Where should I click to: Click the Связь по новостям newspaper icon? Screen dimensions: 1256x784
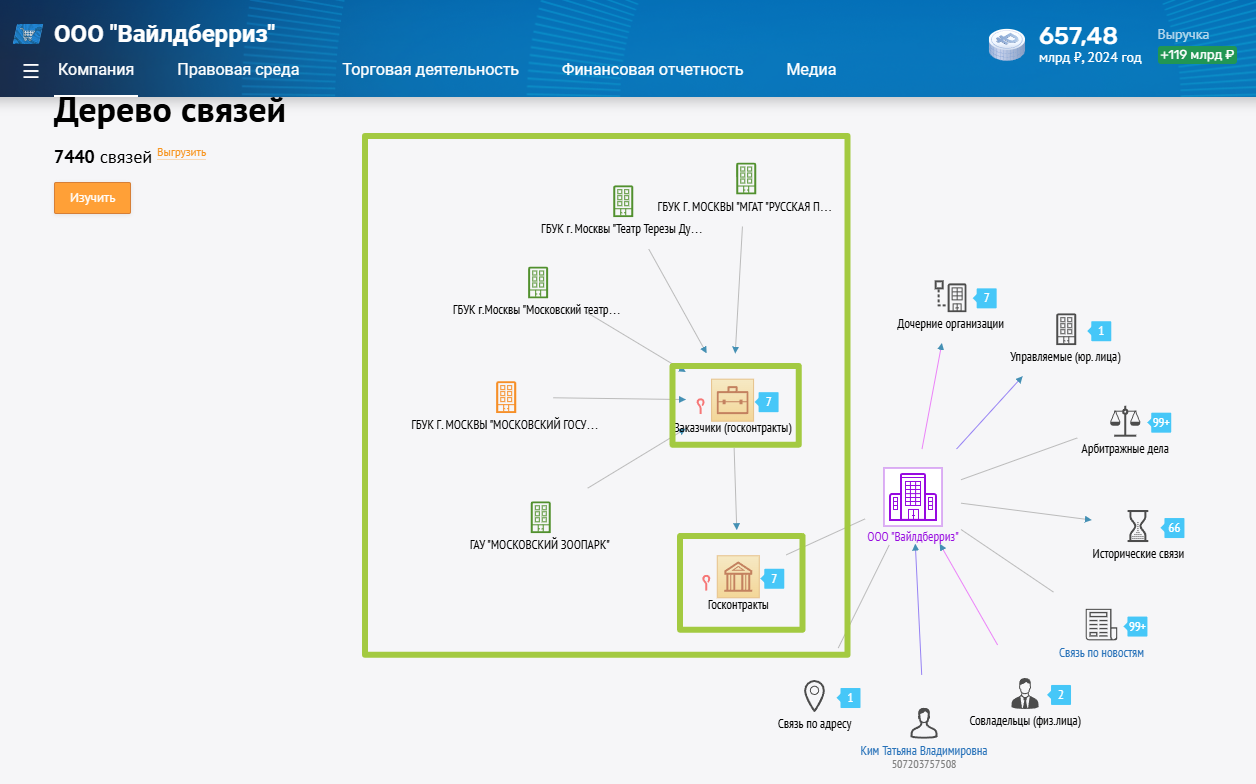[x=1101, y=625]
